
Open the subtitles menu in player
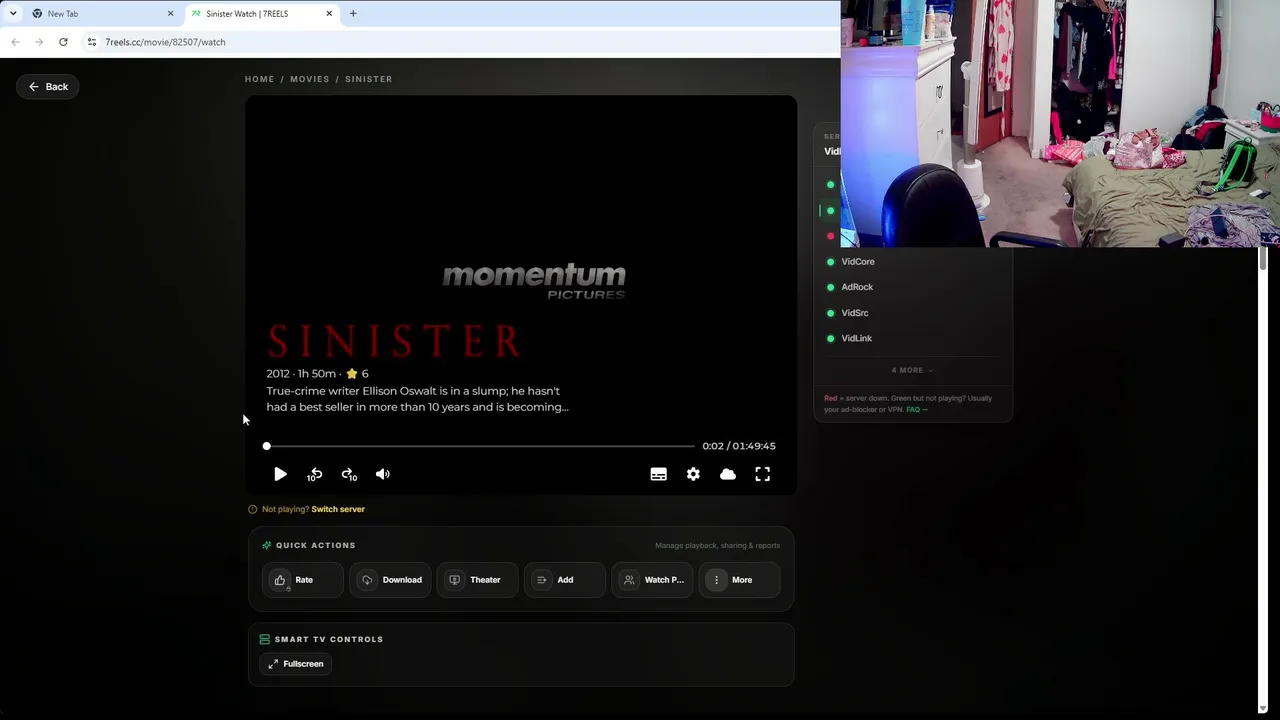tap(658, 474)
